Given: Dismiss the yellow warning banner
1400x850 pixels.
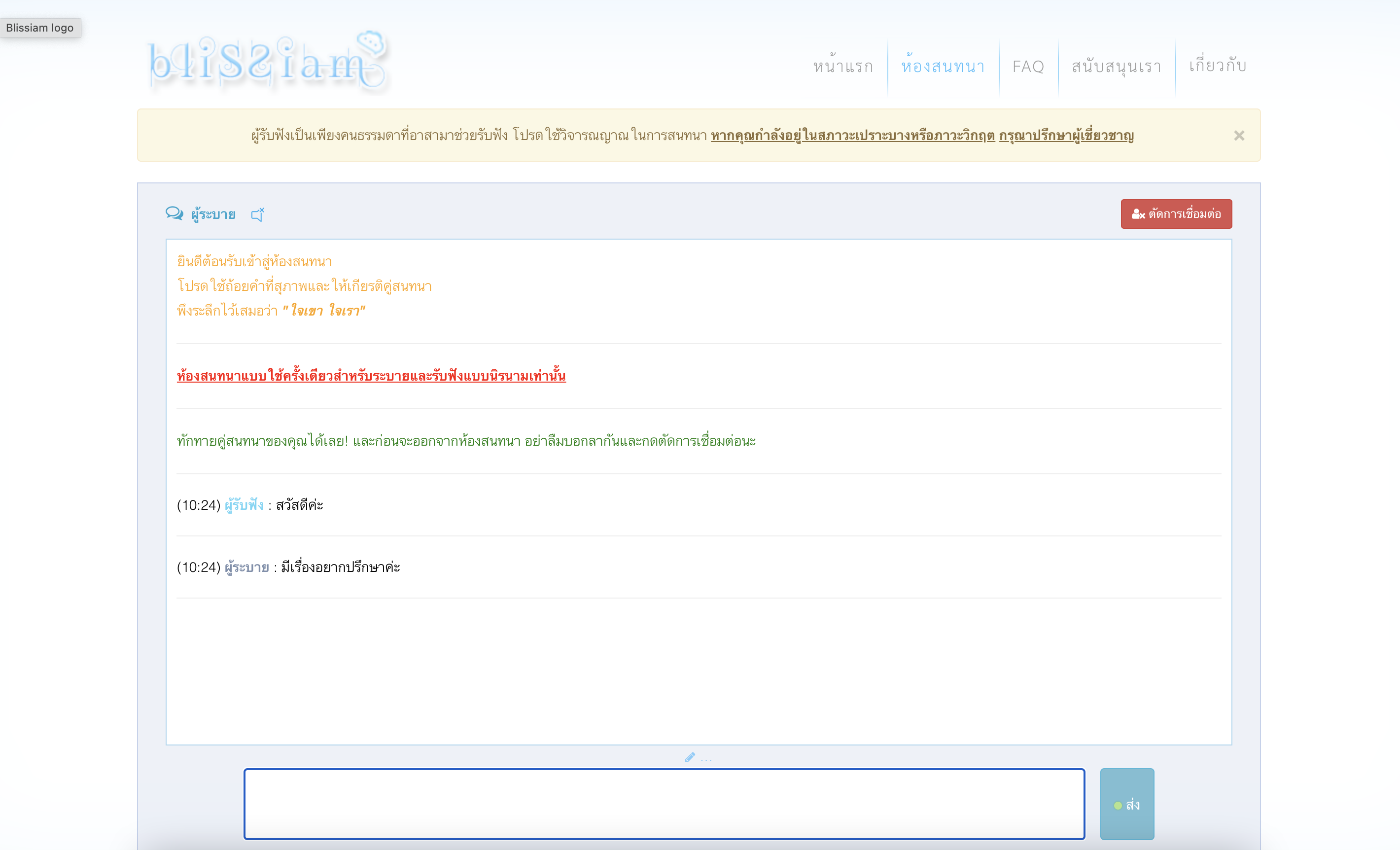Looking at the screenshot, I should pyautogui.click(x=1239, y=135).
